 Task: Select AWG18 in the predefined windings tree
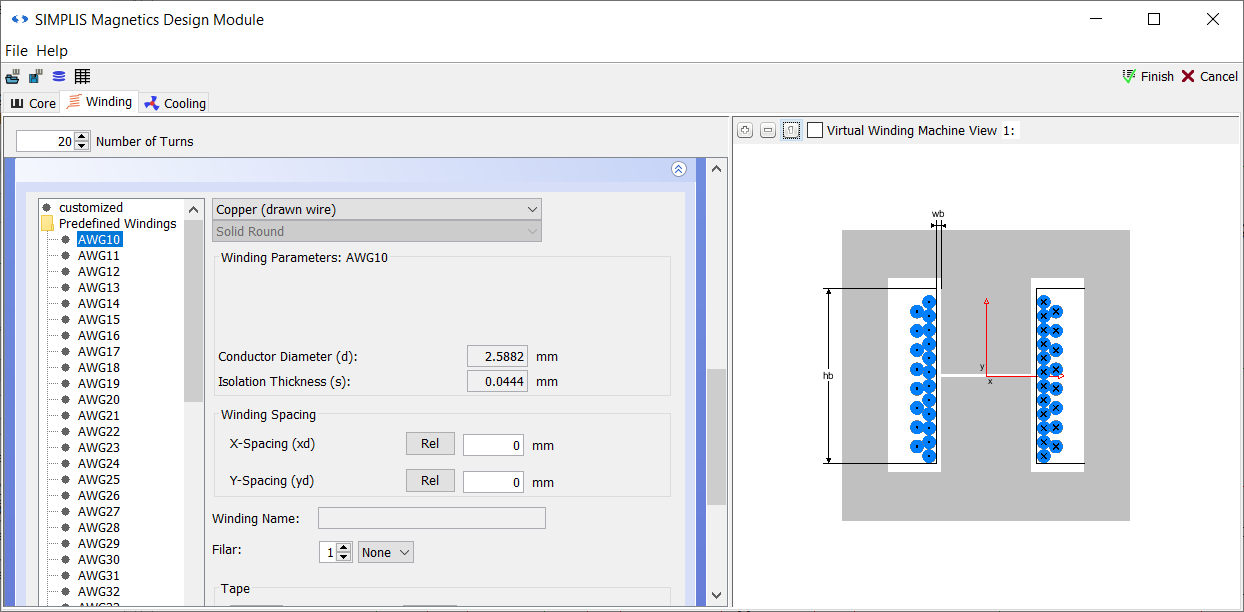(99, 368)
